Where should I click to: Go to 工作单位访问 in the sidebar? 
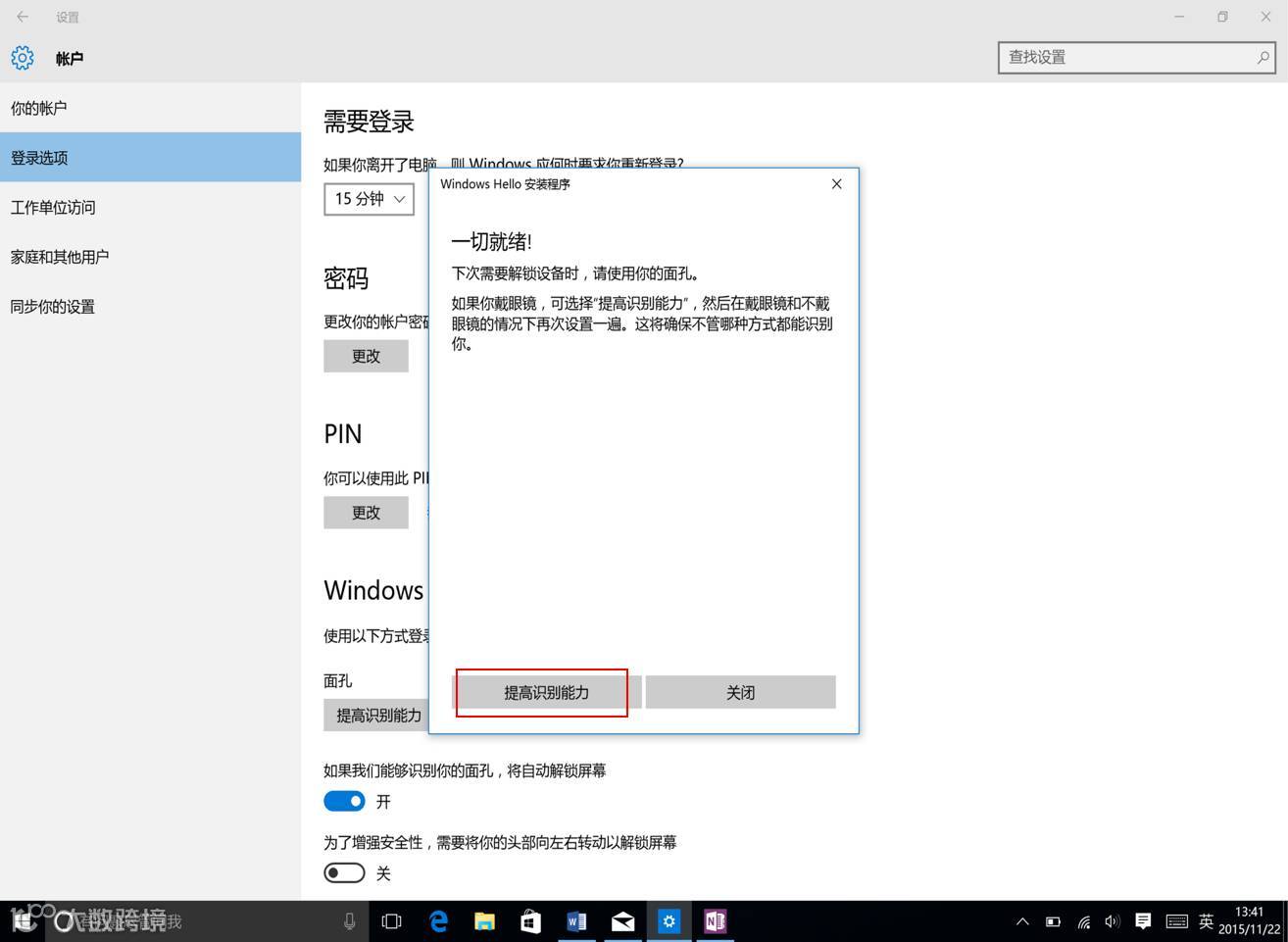pos(150,207)
